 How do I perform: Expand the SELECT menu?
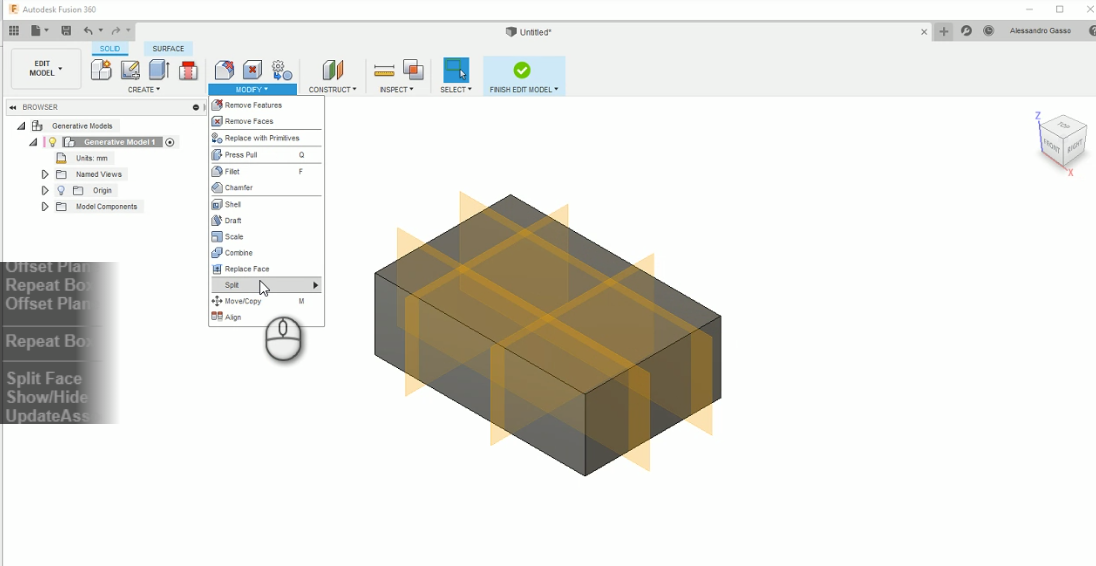tap(456, 89)
